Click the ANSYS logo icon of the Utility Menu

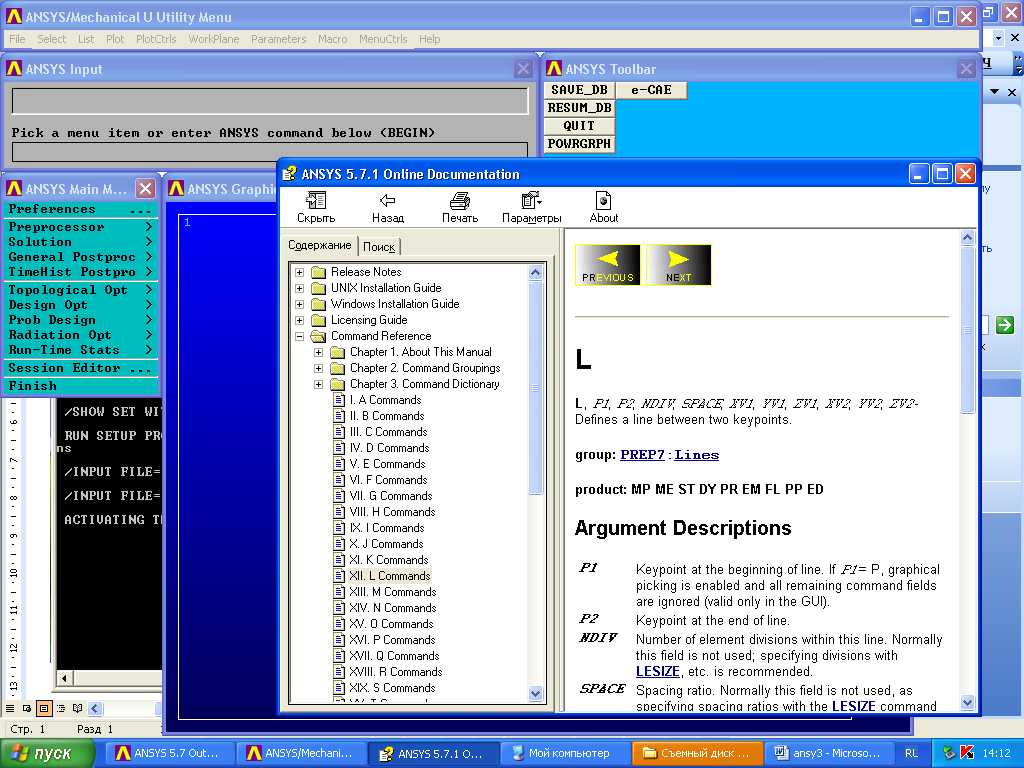pos(13,16)
